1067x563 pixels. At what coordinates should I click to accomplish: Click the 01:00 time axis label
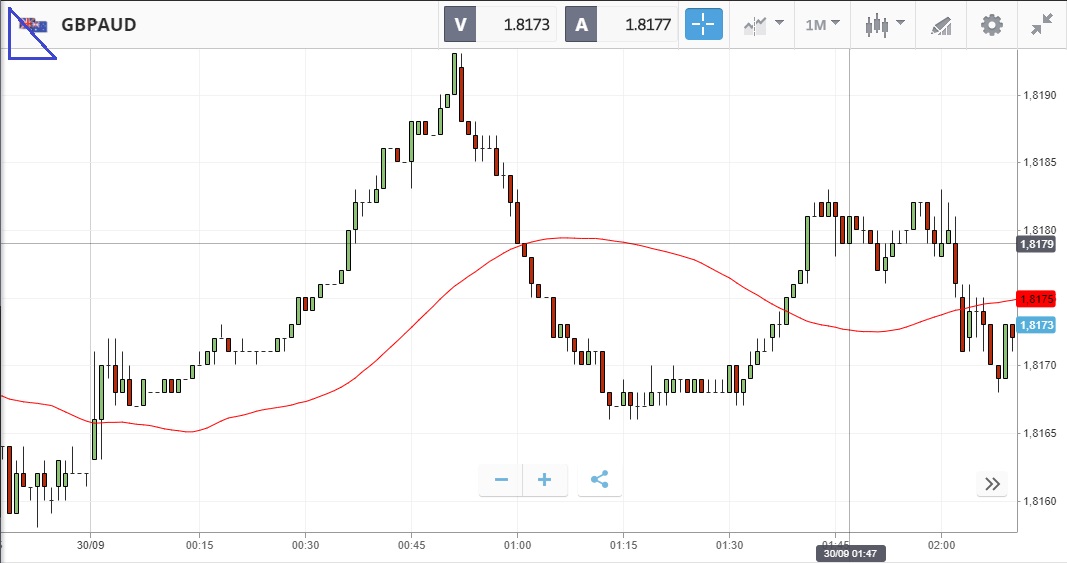pos(517,545)
